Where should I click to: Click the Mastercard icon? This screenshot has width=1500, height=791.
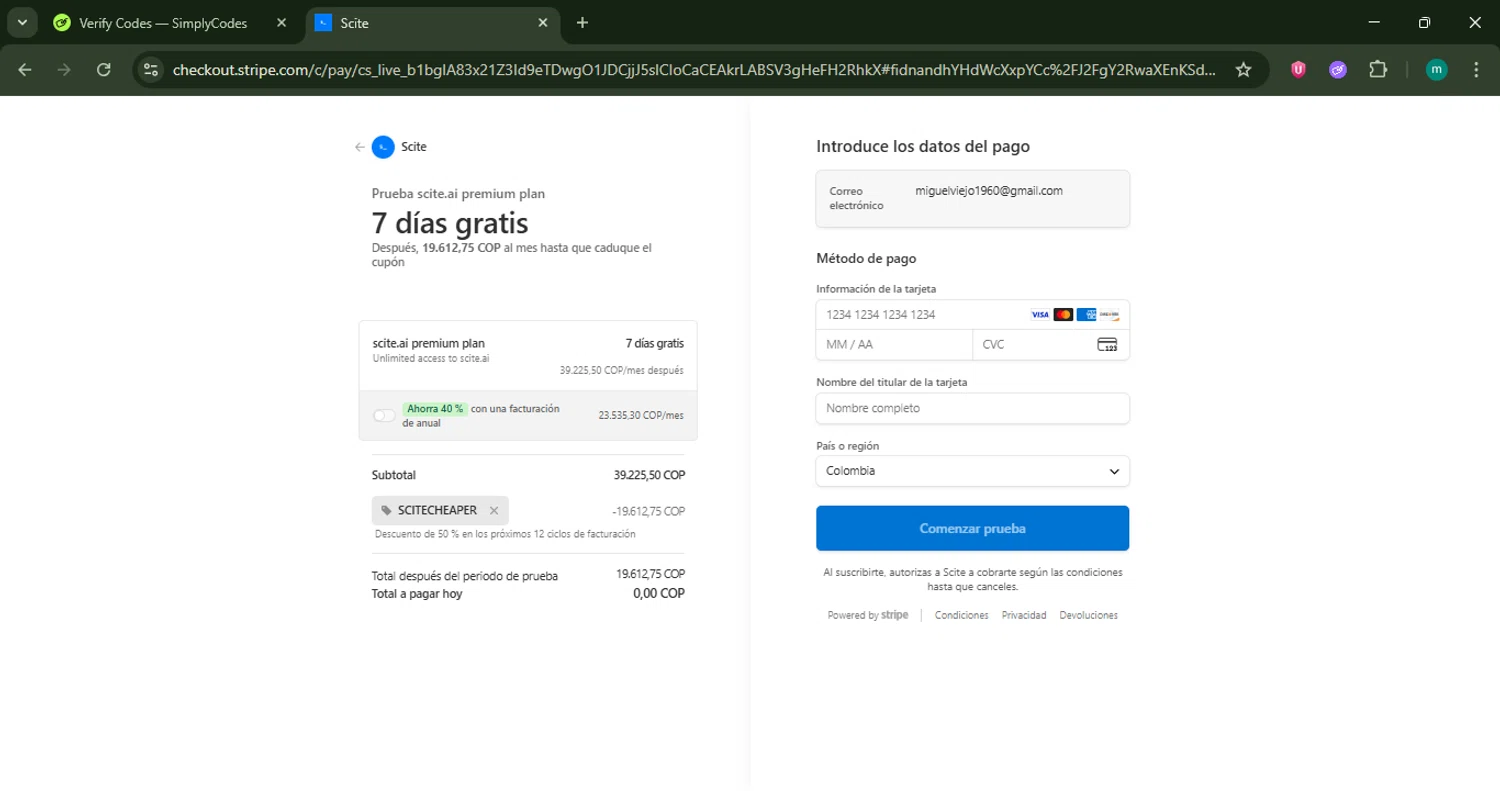1063,315
